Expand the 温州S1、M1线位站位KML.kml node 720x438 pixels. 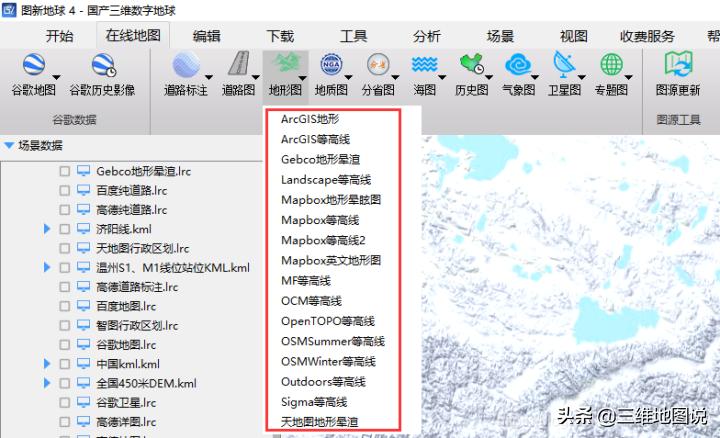click(47, 267)
